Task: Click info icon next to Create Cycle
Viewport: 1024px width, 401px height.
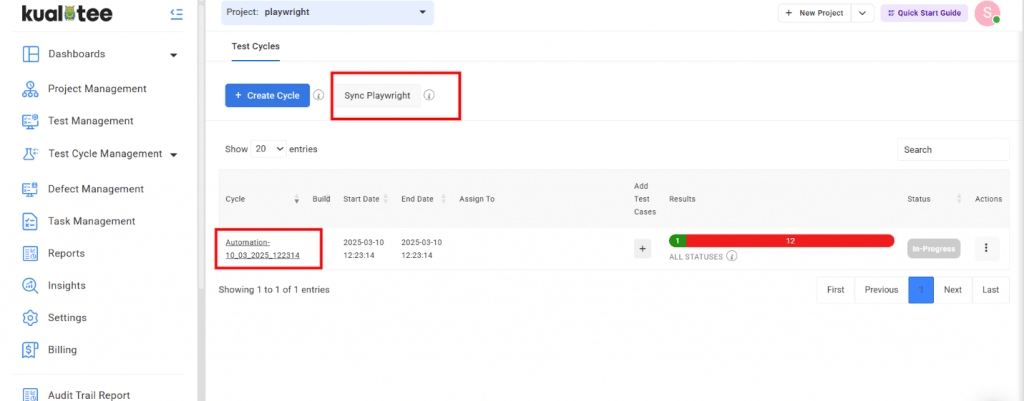Action: tap(319, 95)
